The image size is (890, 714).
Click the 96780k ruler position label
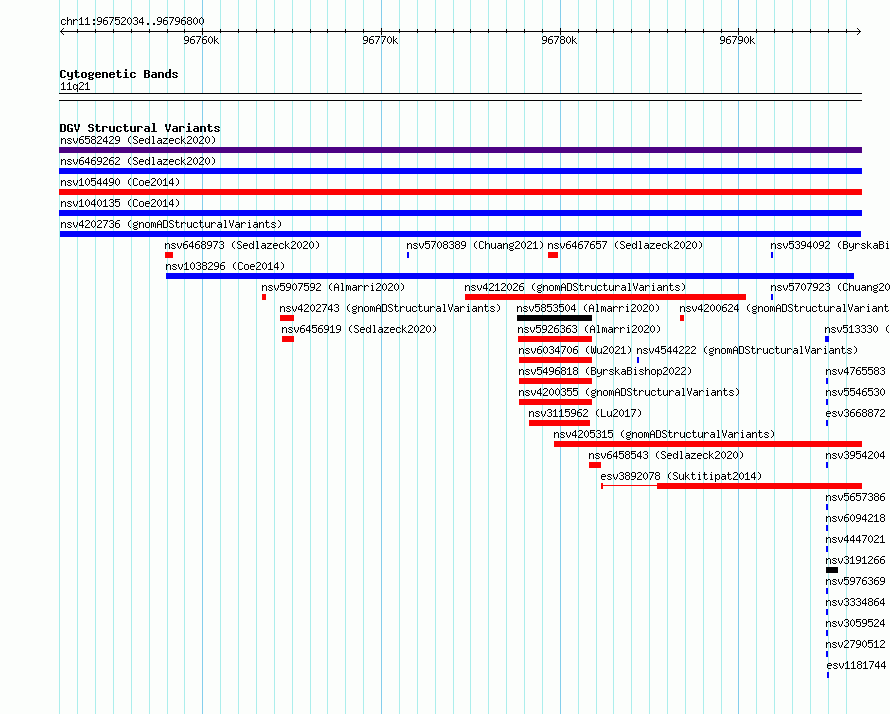(559, 40)
